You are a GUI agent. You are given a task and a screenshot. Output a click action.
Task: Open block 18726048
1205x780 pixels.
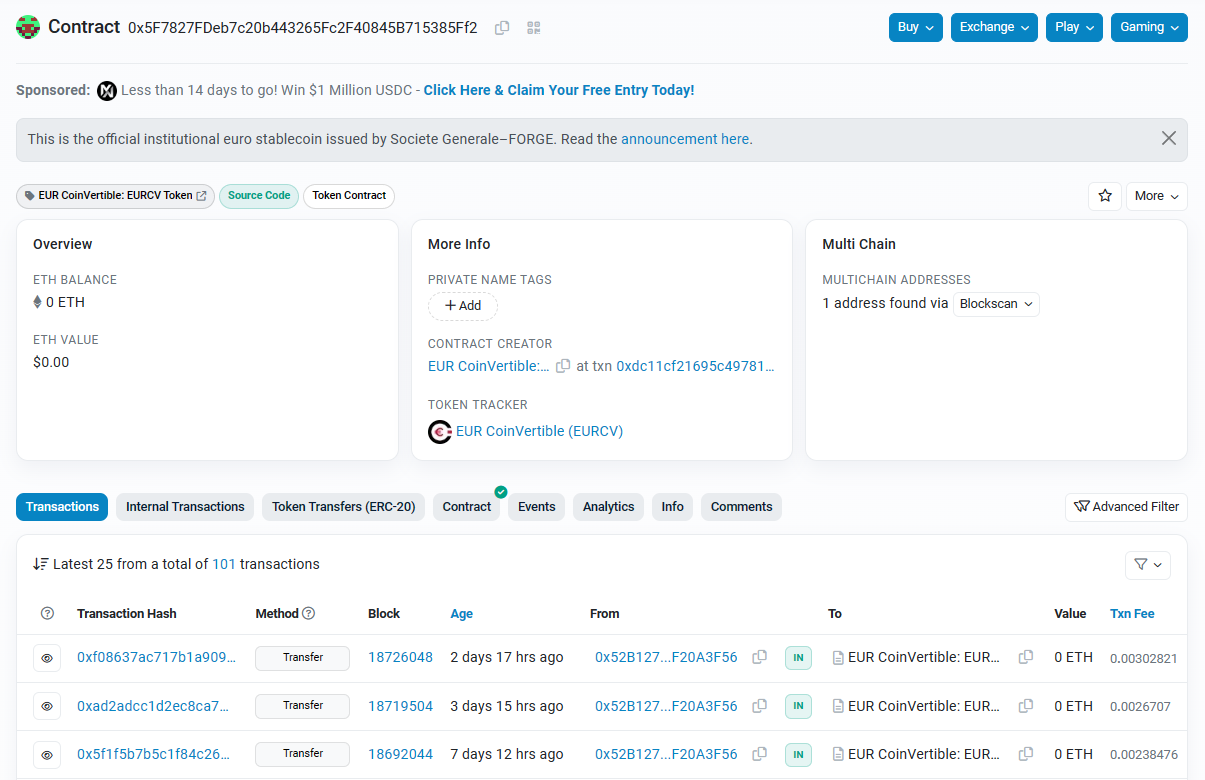400,657
